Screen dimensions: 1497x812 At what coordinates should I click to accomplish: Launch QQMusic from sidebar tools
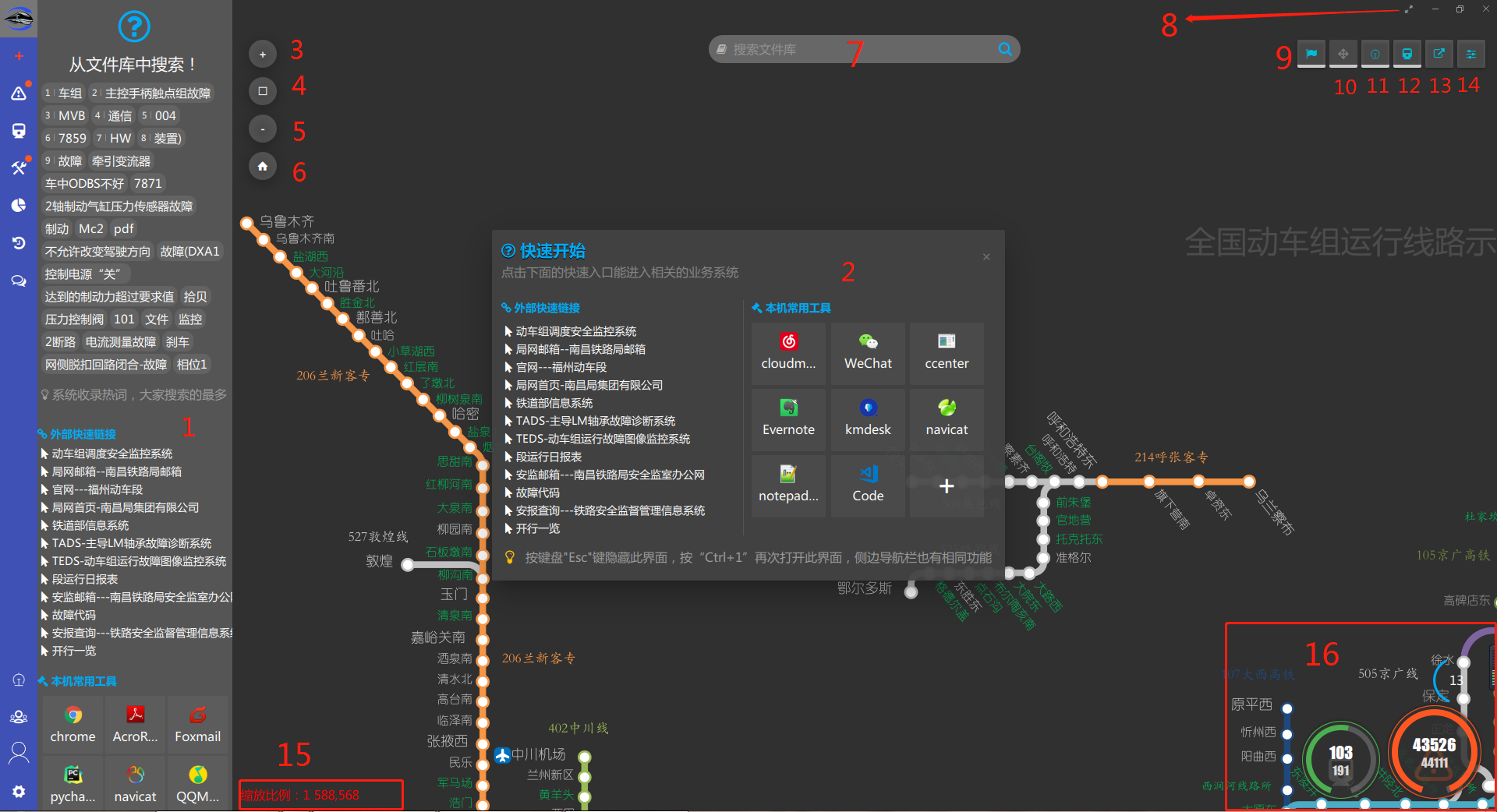coord(197,784)
